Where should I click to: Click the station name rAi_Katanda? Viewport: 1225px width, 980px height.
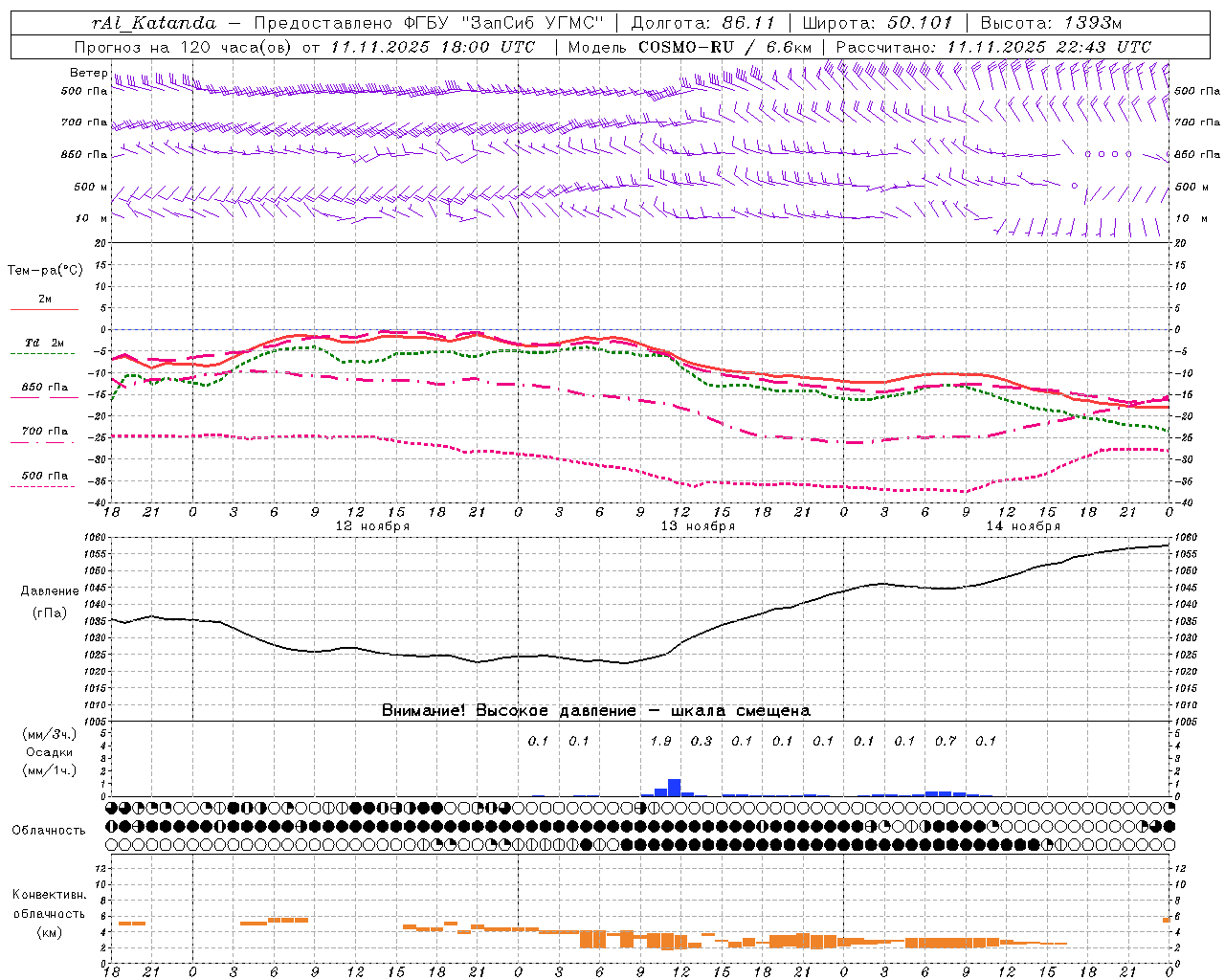154,23
